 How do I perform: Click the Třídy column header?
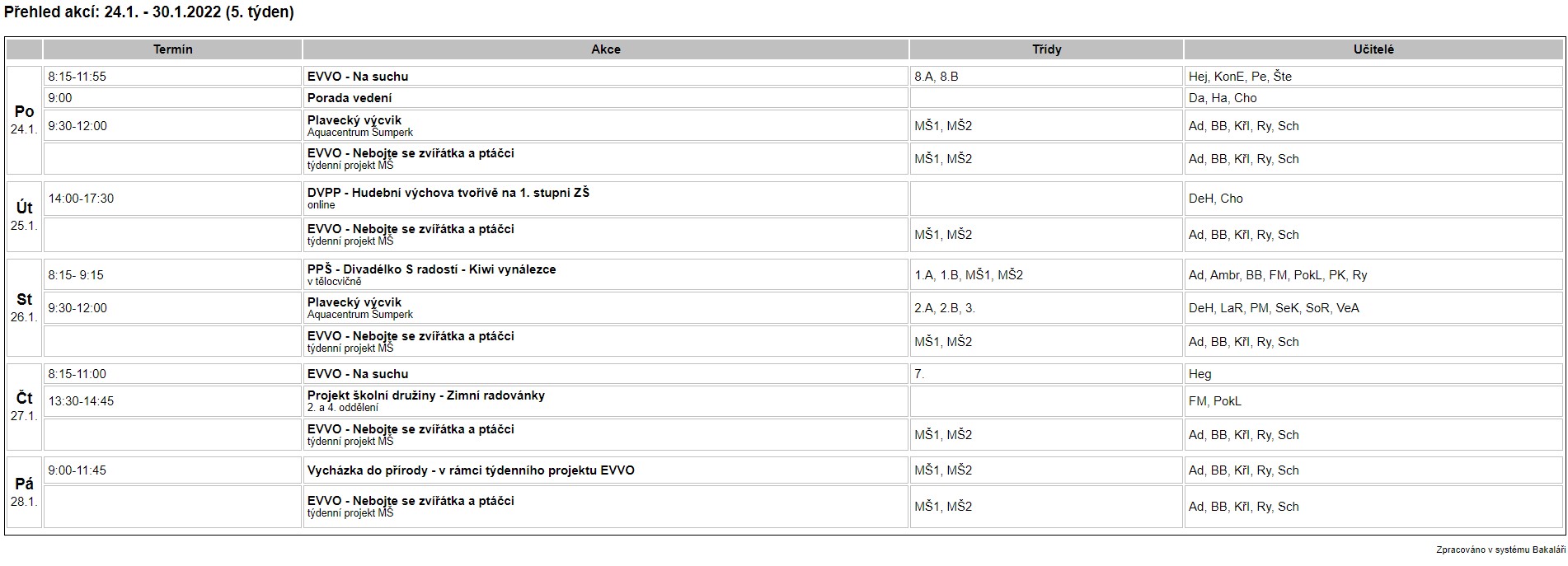tap(1046, 49)
